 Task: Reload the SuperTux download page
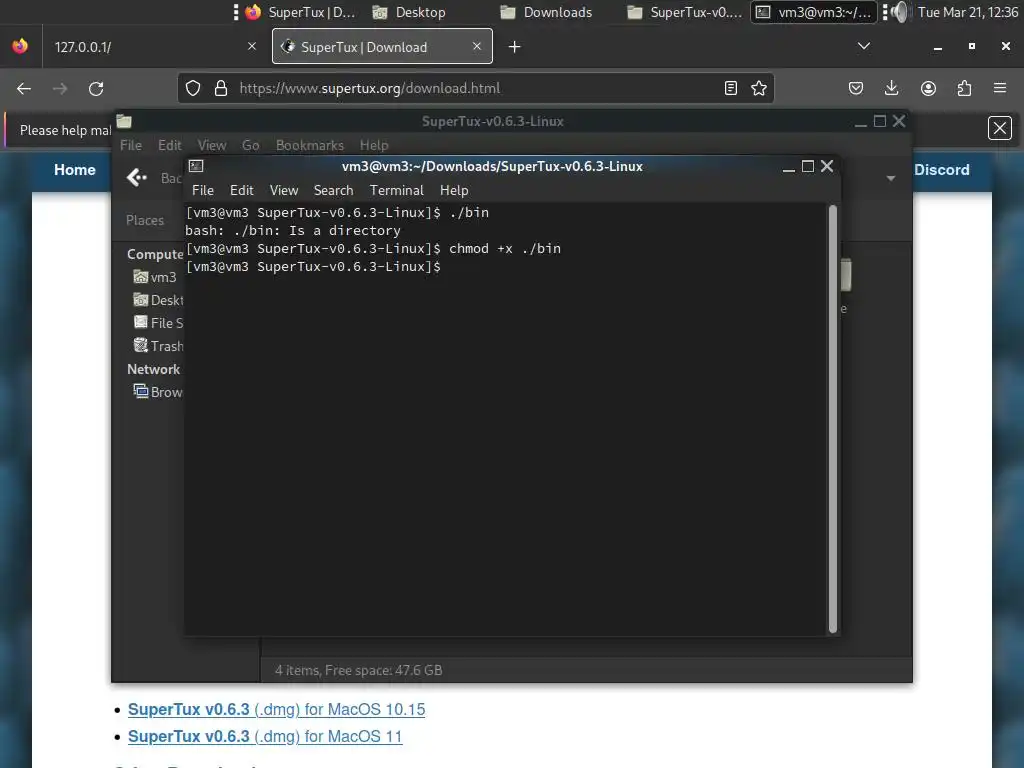(x=96, y=88)
